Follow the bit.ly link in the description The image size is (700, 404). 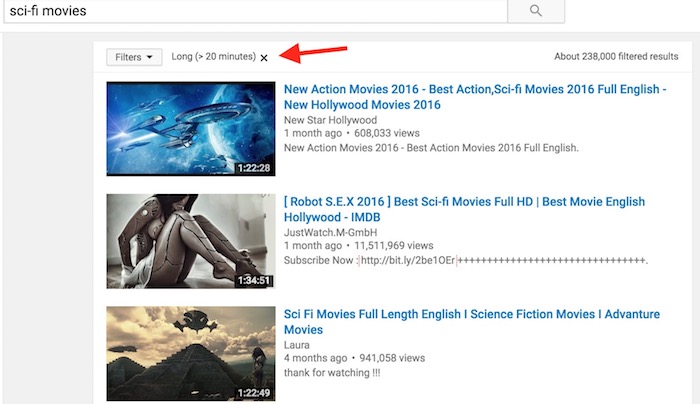[408, 260]
